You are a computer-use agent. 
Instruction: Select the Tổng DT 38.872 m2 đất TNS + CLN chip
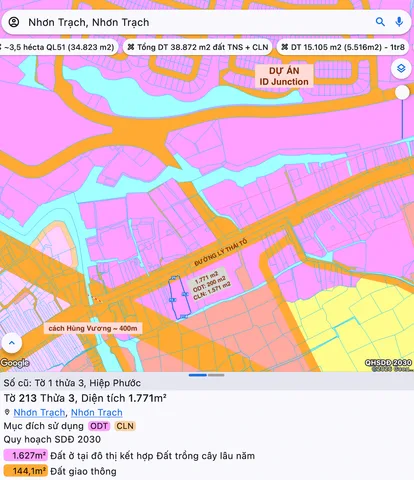coord(198,47)
